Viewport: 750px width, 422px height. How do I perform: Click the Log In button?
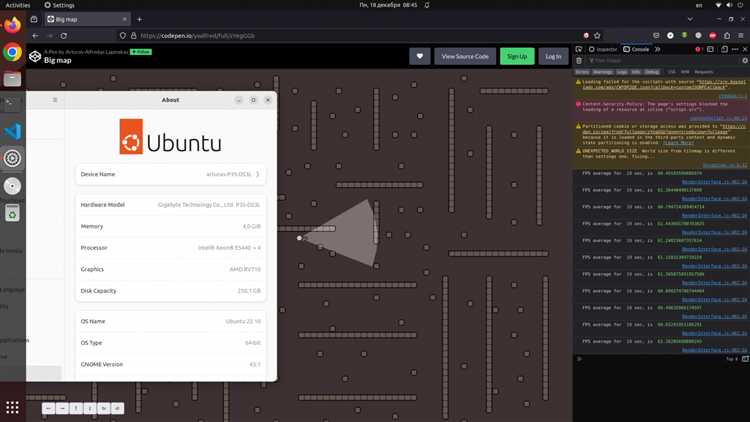(553, 56)
